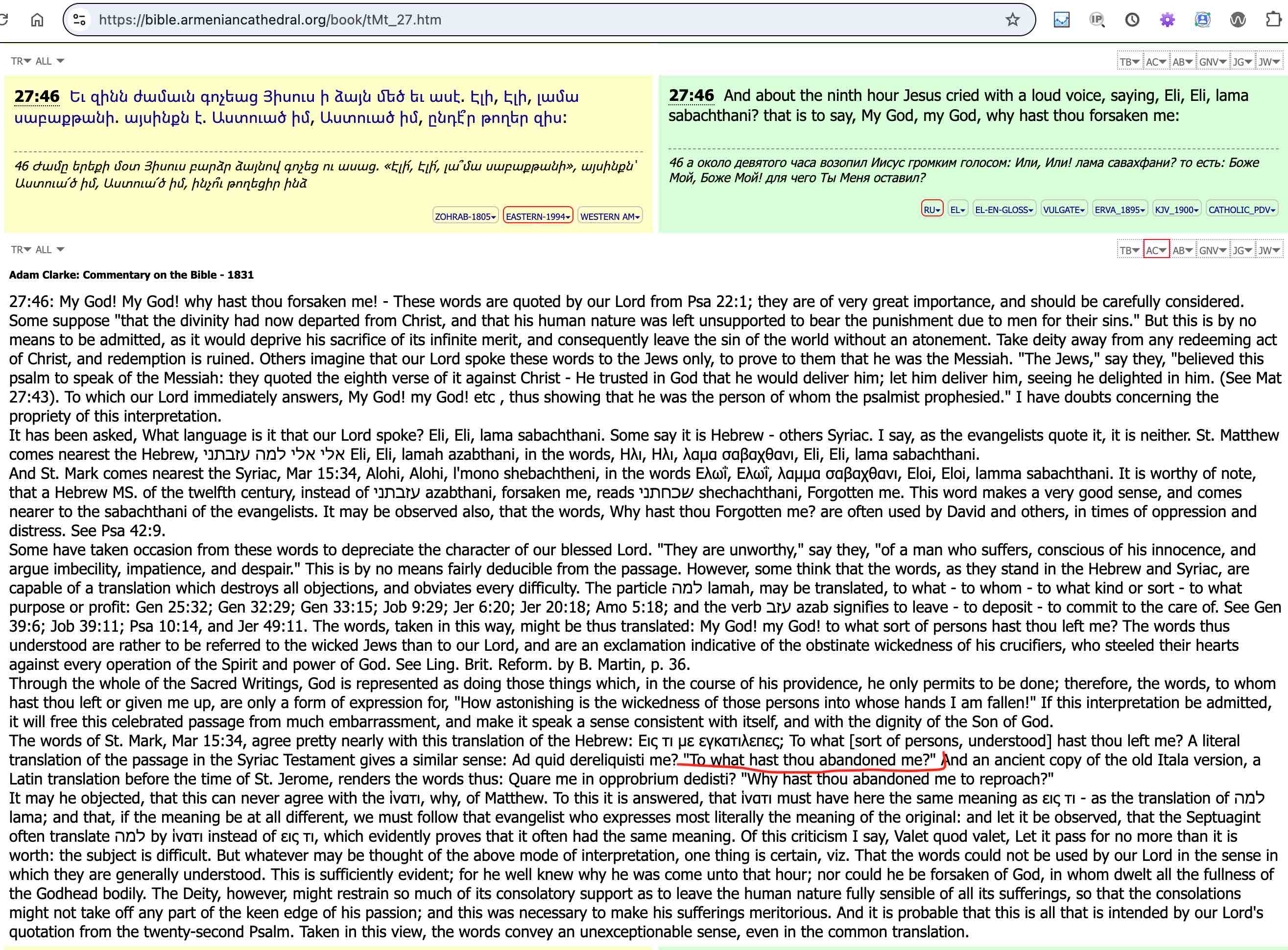Expand the top TR dropdown

(x=21, y=61)
